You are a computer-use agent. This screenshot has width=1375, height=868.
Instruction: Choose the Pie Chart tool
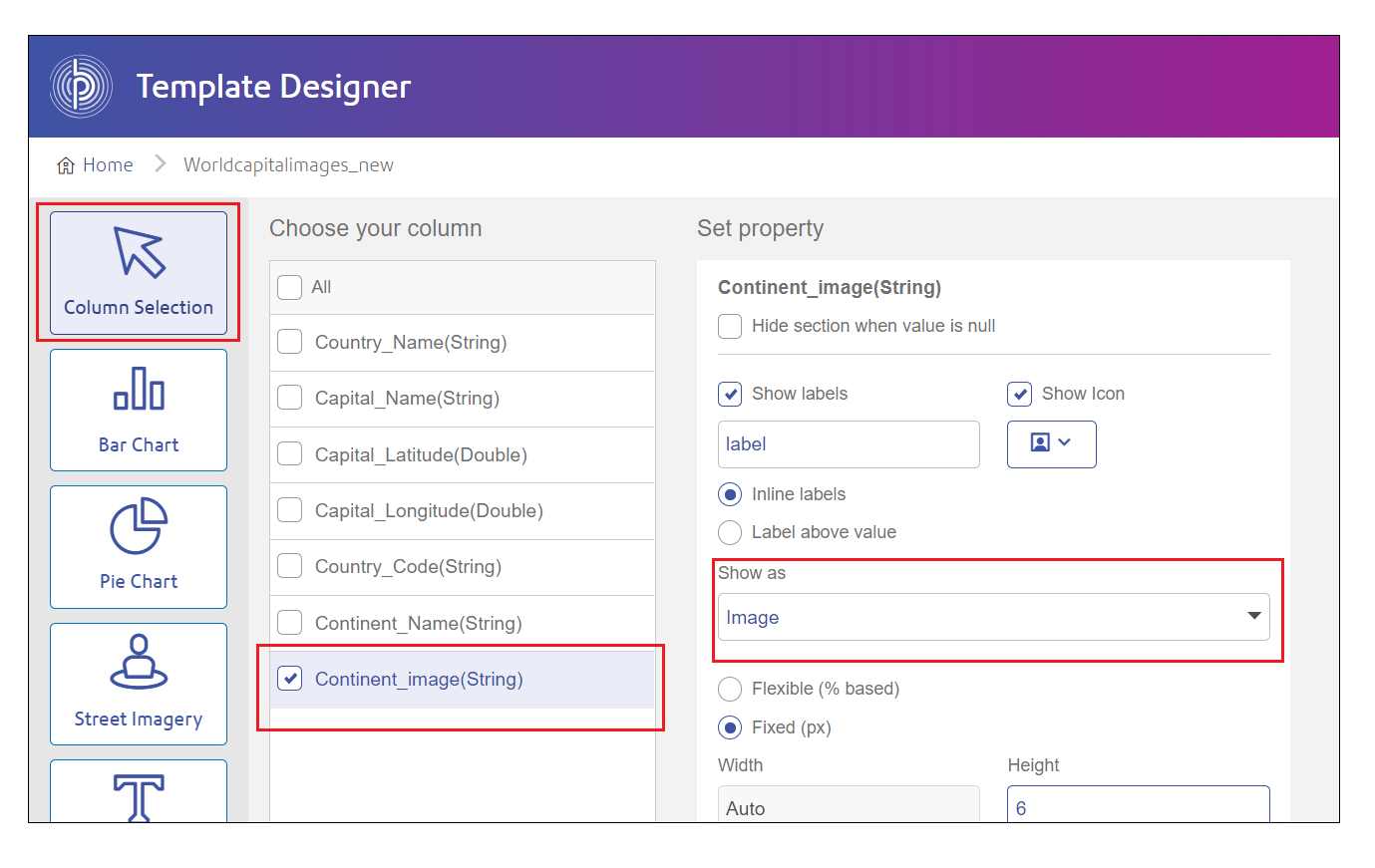click(139, 546)
